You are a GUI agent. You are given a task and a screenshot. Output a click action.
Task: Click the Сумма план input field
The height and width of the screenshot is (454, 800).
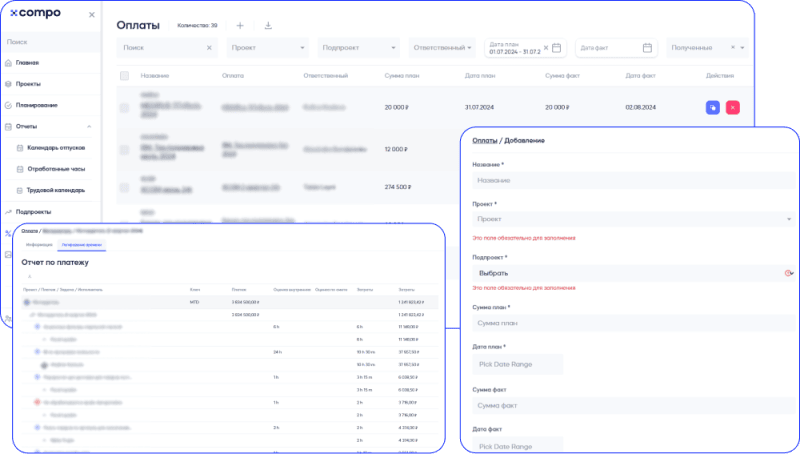[633, 323]
